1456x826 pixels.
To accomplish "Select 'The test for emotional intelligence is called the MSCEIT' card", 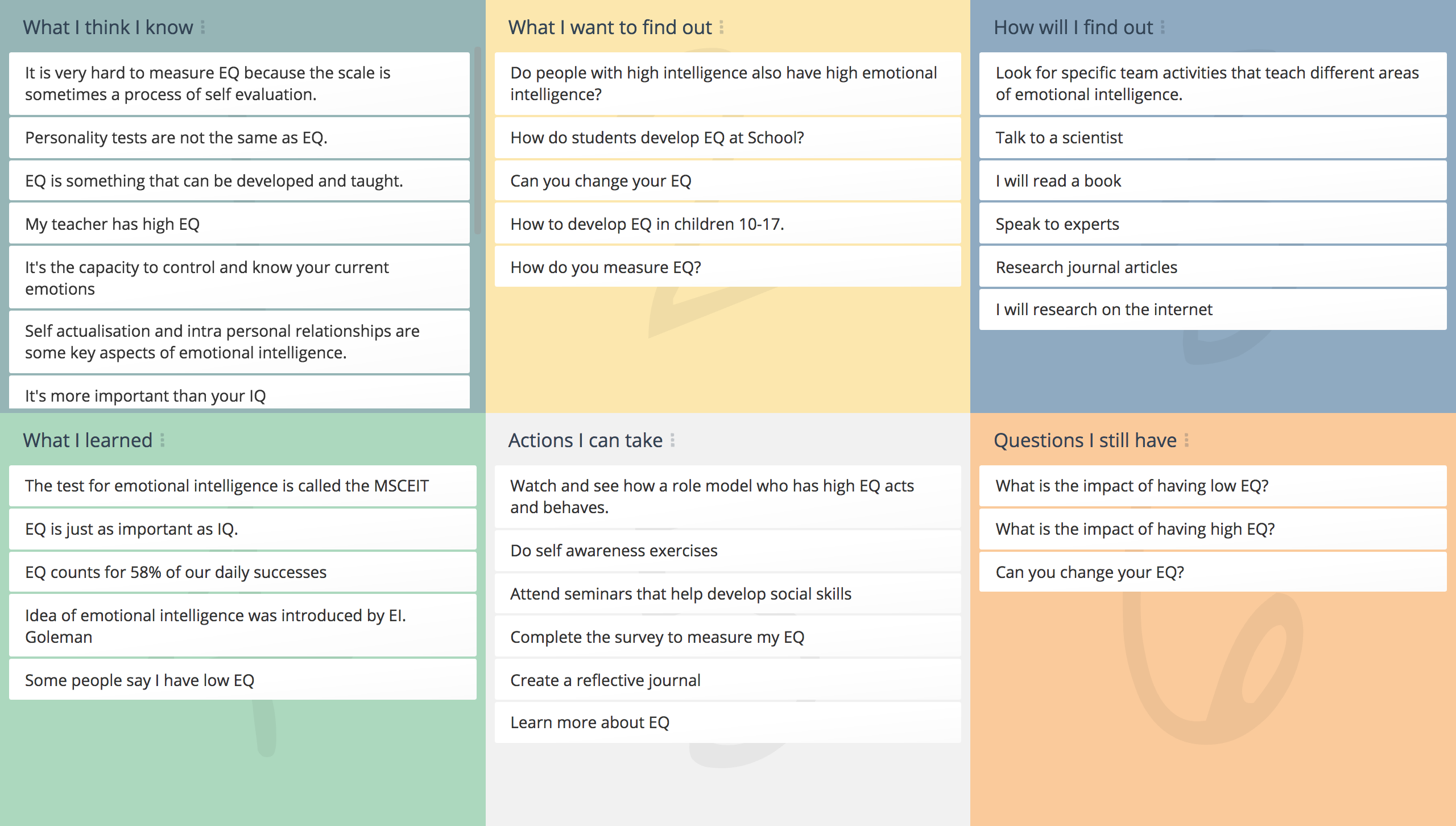I will [243, 486].
